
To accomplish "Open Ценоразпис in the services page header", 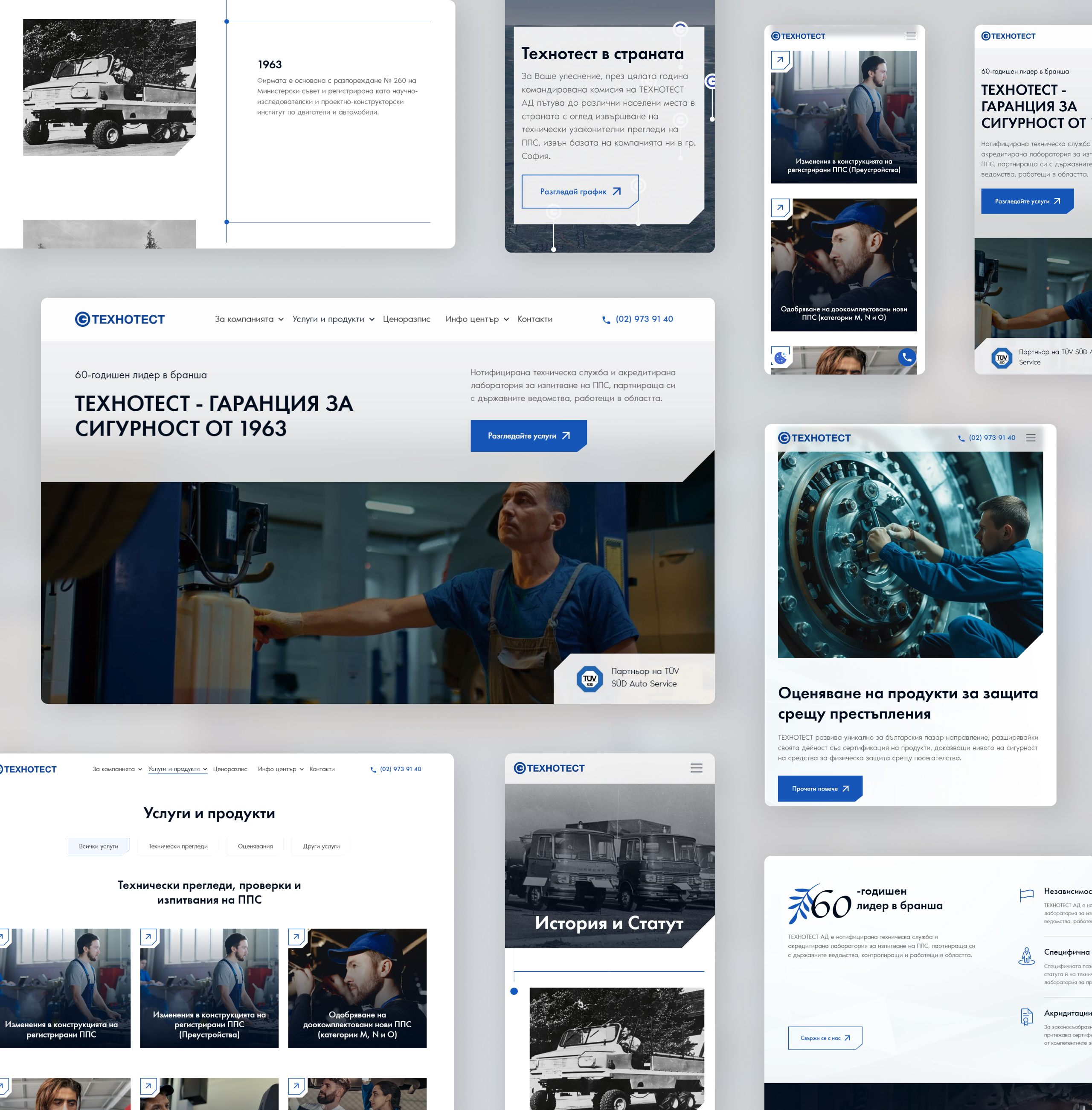I will tap(230, 769).
